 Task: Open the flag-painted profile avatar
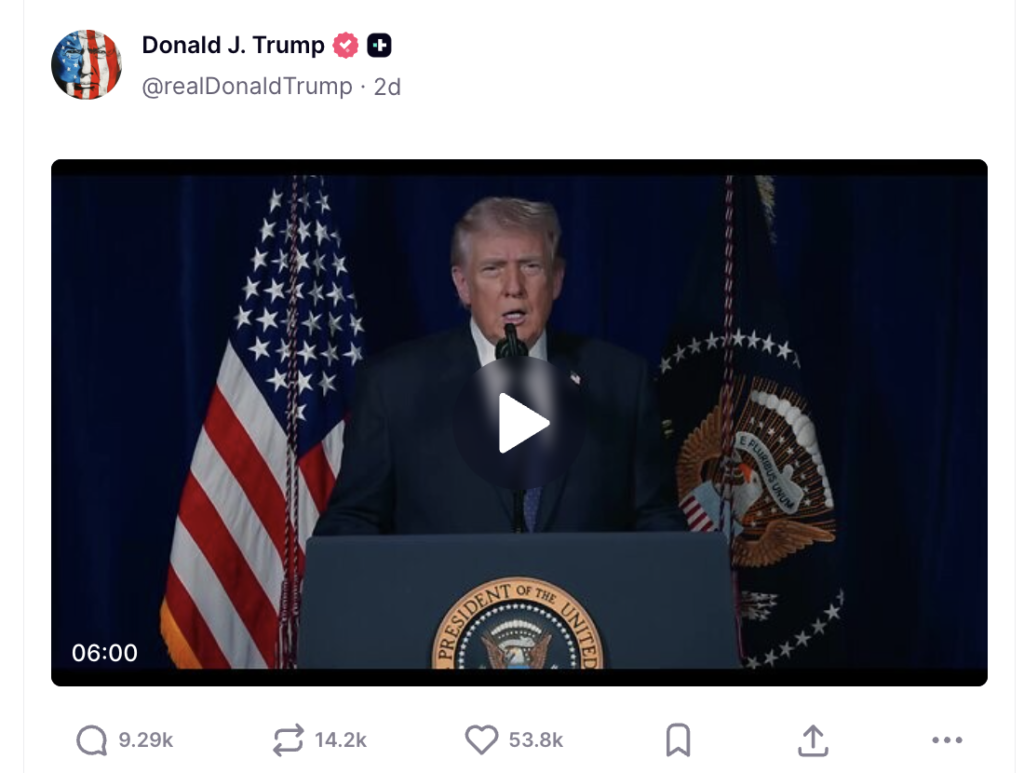coord(86,65)
